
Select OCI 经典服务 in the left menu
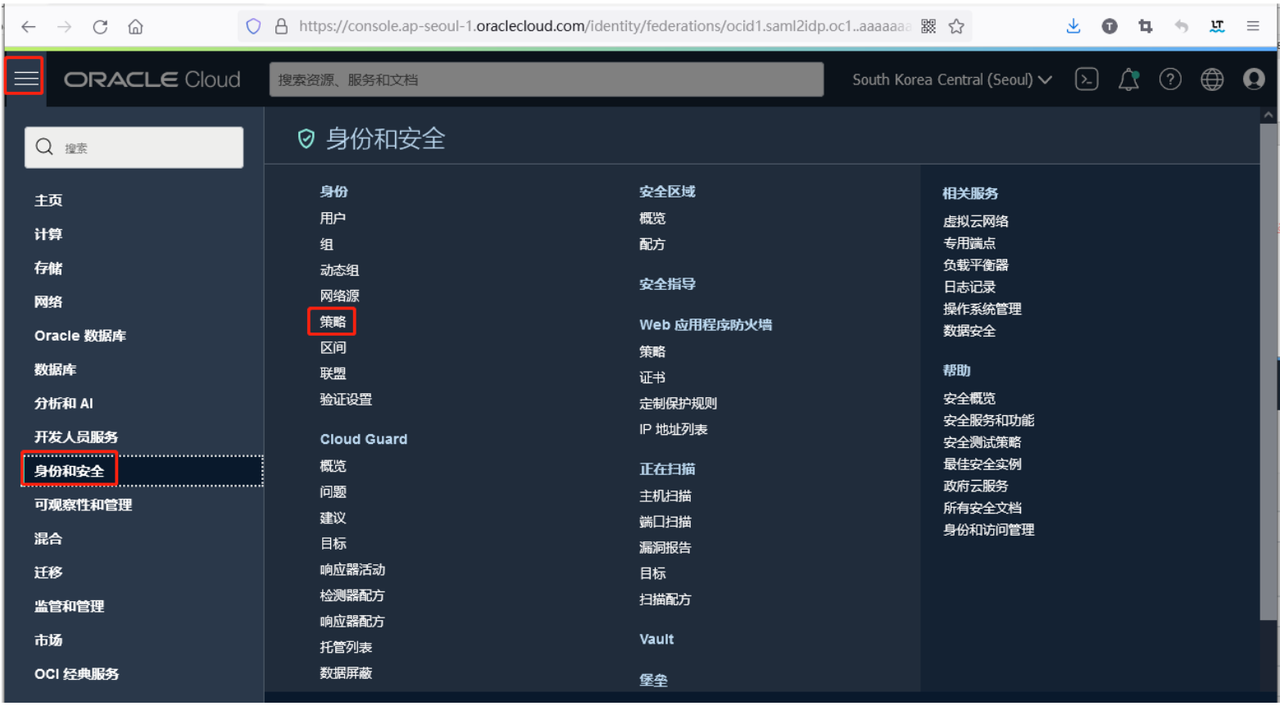(x=77, y=674)
